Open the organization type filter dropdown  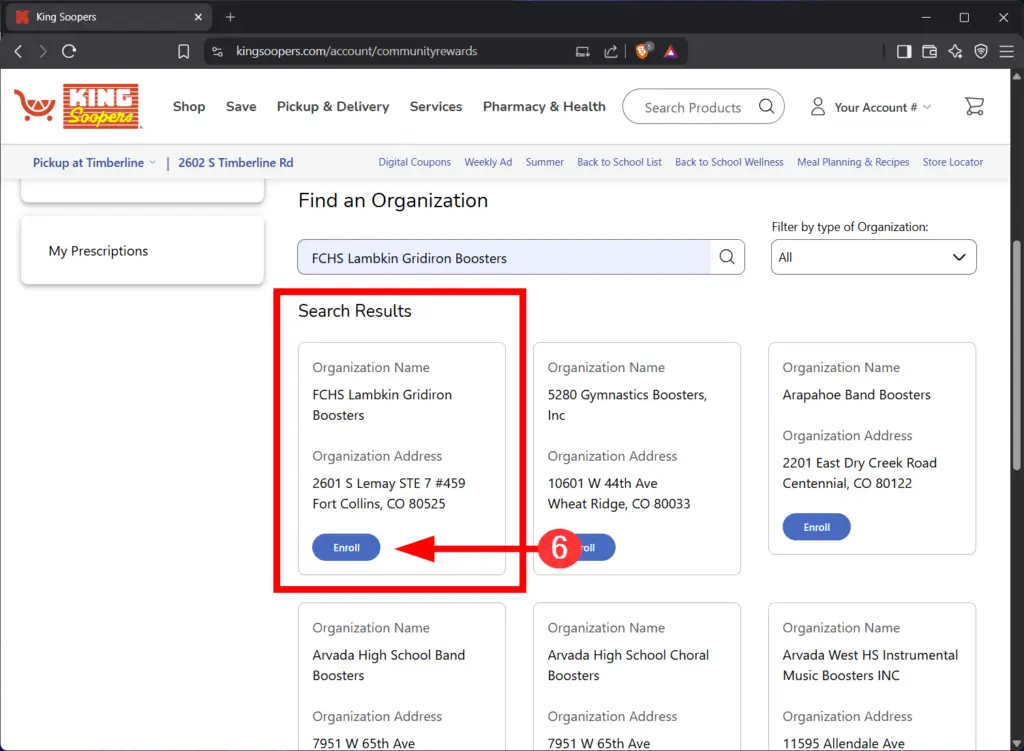pyautogui.click(x=873, y=257)
